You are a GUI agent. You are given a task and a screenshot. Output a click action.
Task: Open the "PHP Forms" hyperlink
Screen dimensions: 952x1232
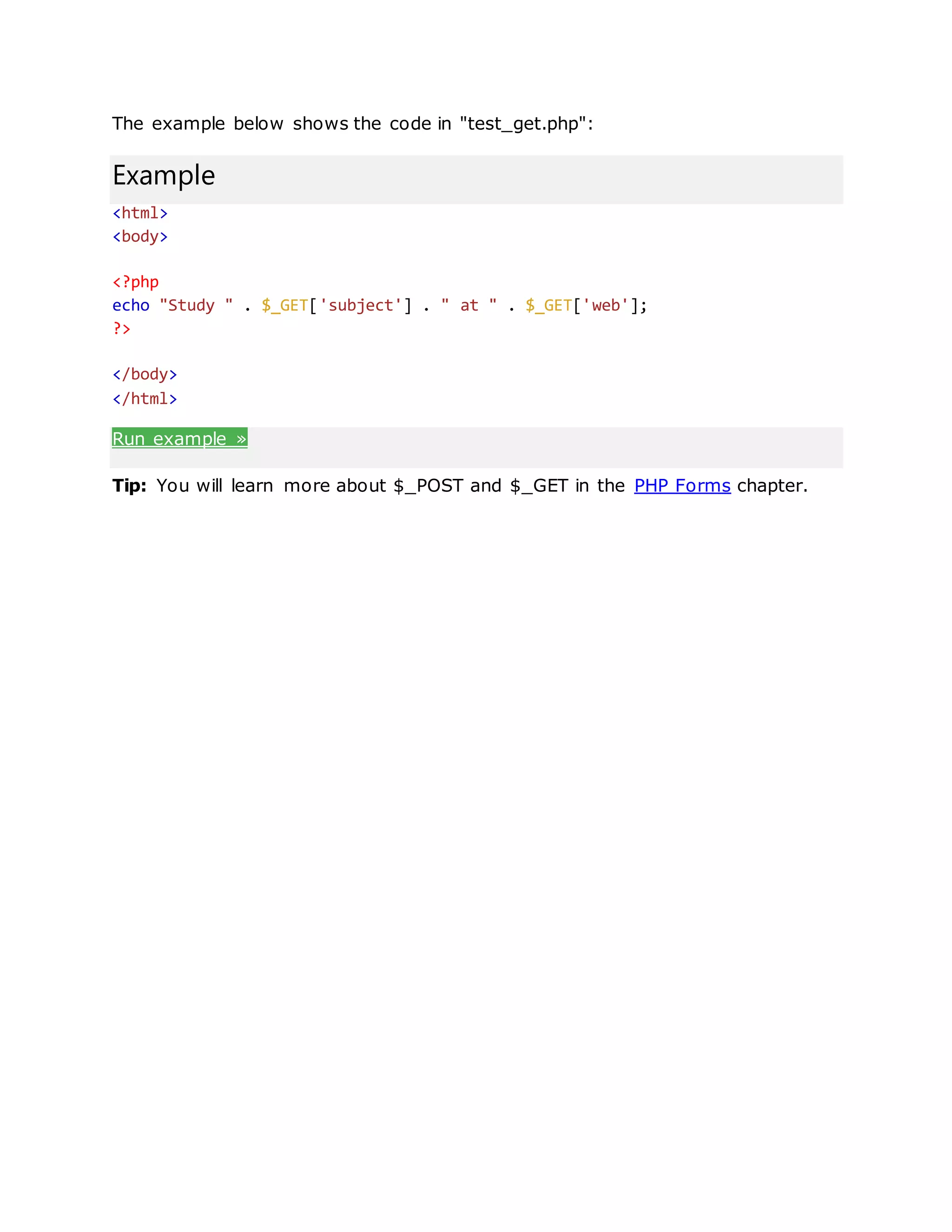click(x=682, y=486)
